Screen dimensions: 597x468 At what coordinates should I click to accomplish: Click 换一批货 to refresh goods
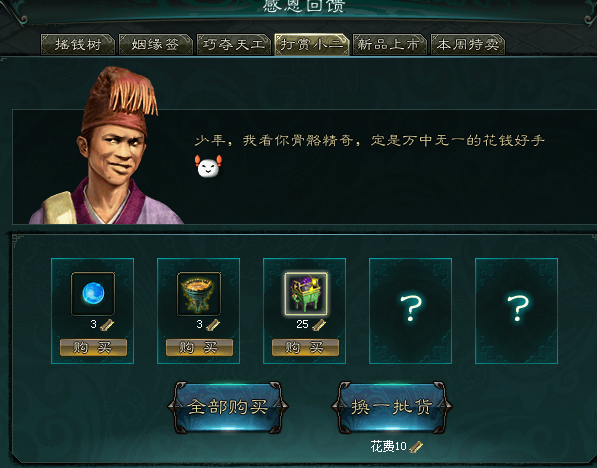[x=391, y=407]
